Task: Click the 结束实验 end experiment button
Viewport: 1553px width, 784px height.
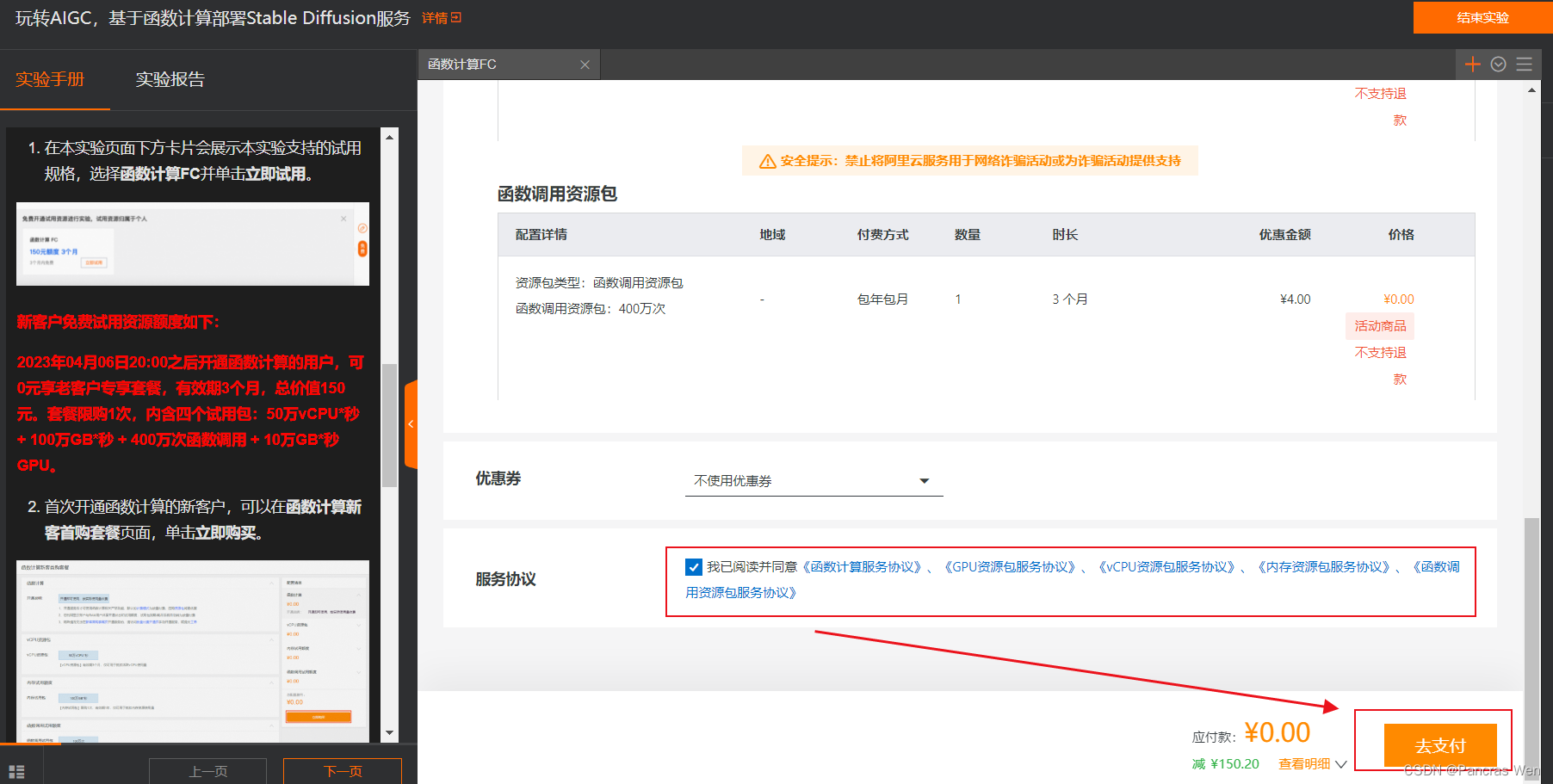Action: (x=1482, y=17)
